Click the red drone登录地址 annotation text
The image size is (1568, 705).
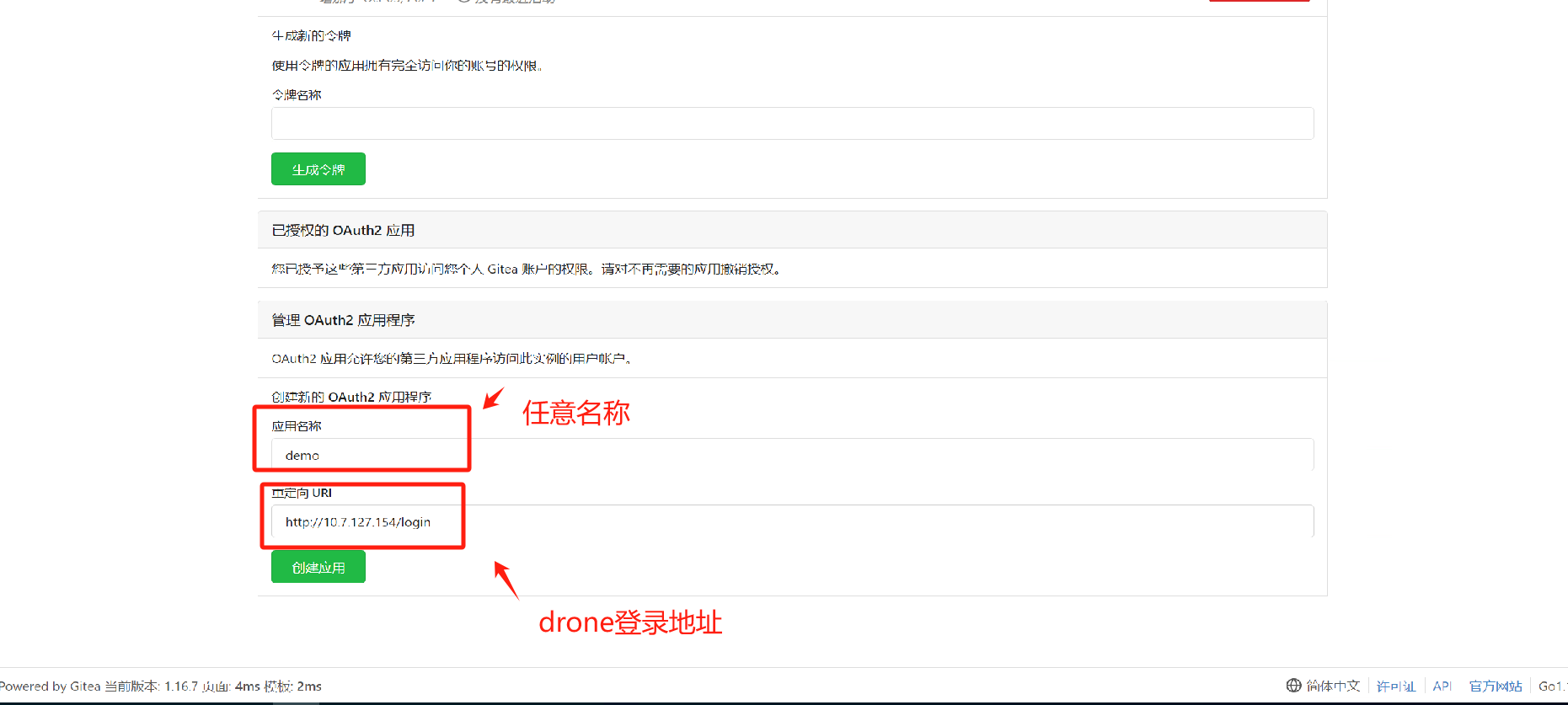tap(629, 622)
